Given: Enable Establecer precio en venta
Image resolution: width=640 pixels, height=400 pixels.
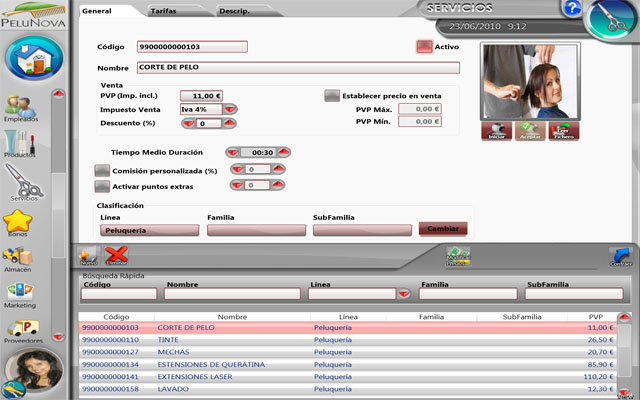Looking at the screenshot, I should 332,96.
